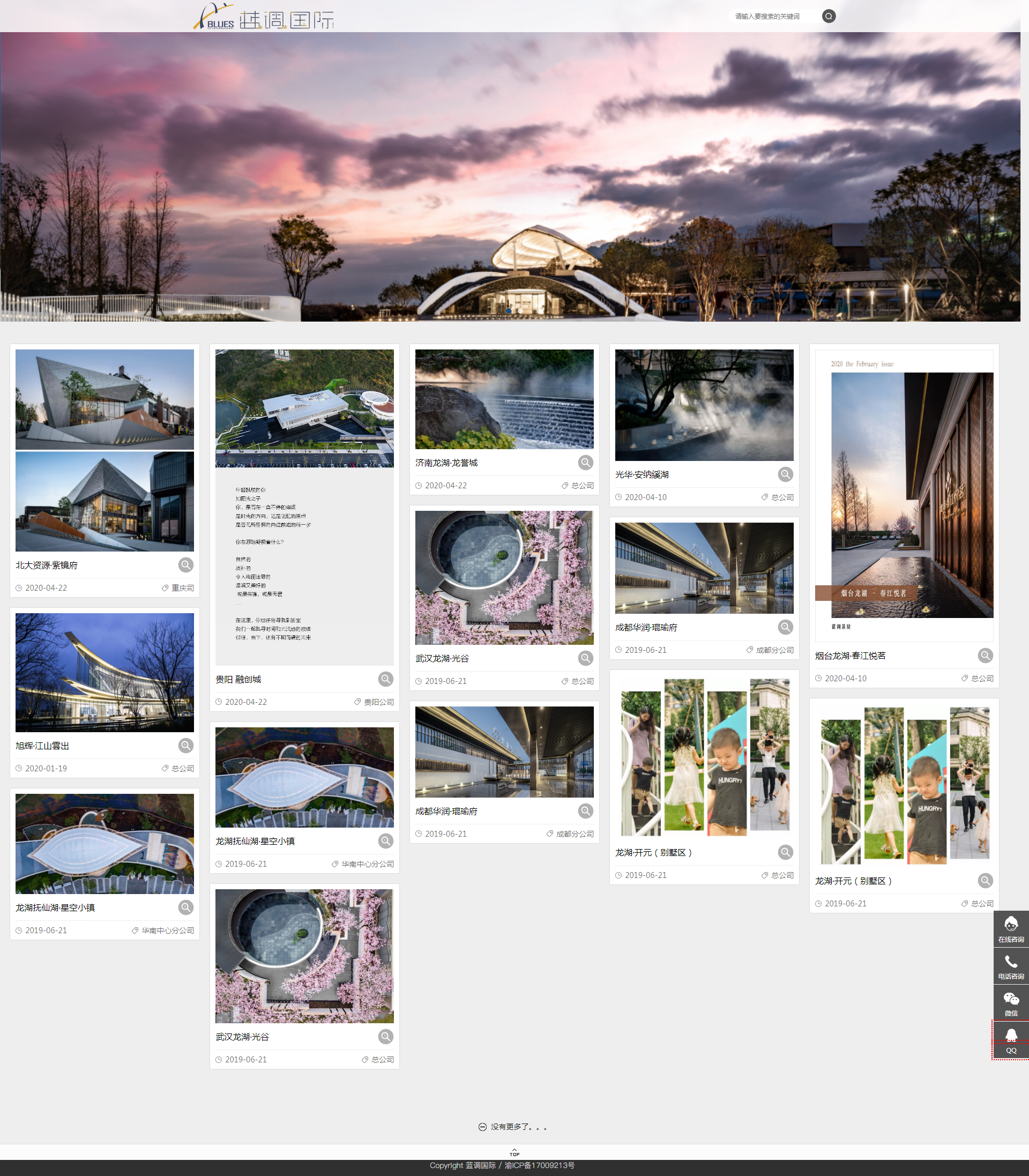Viewport: 1029px width, 1176px height.
Task: Click the 电话咨询 phone icon
Action: (x=1011, y=965)
